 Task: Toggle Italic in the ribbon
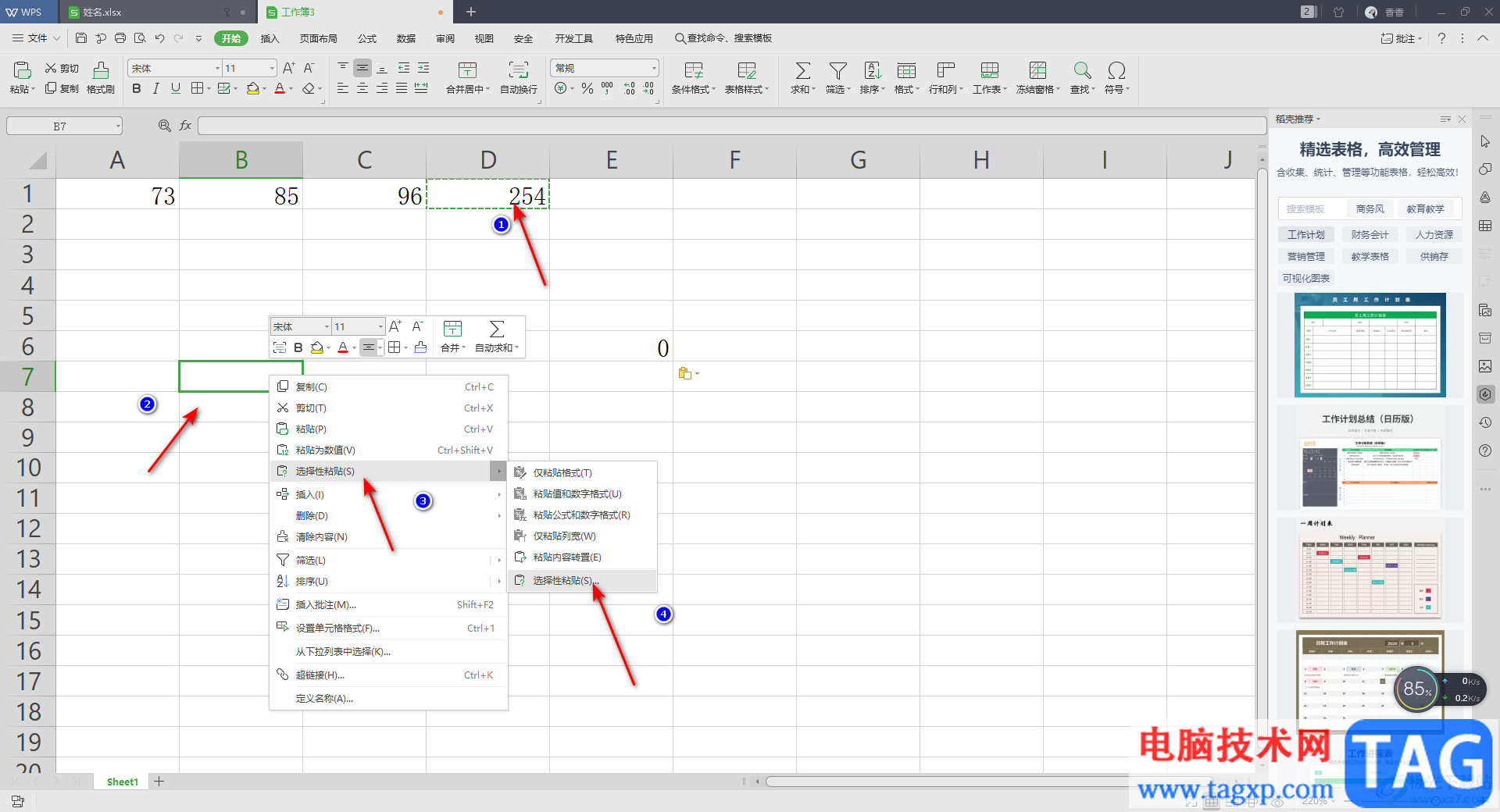(156, 89)
